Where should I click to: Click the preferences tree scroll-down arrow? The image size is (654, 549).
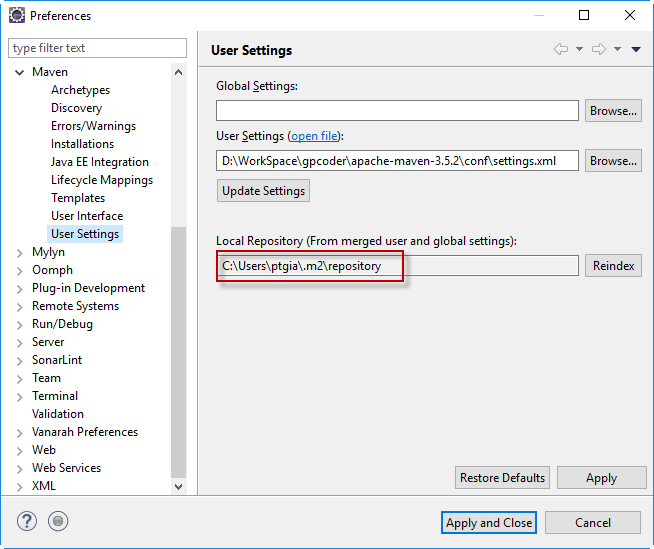tap(179, 486)
